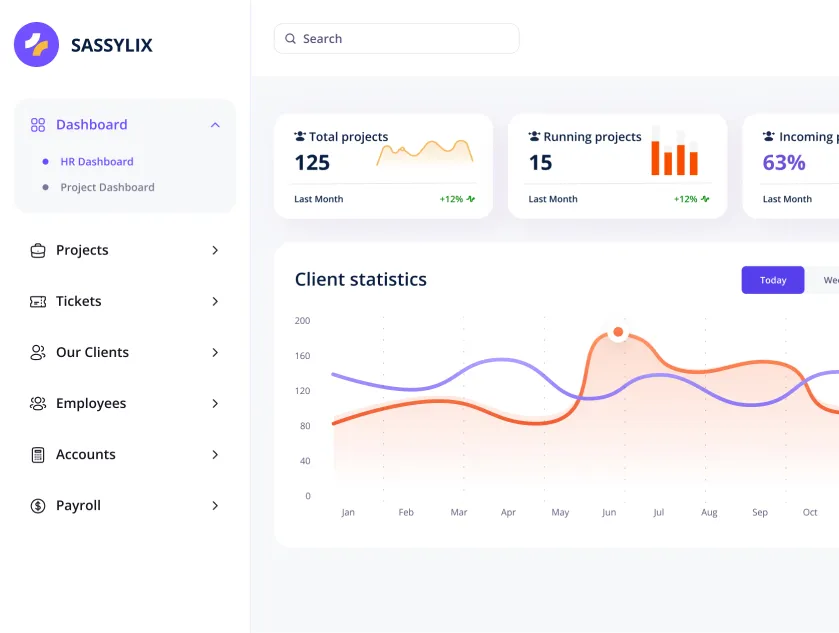839x633 pixels.
Task: Focus the Search input field
Action: (396, 39)
